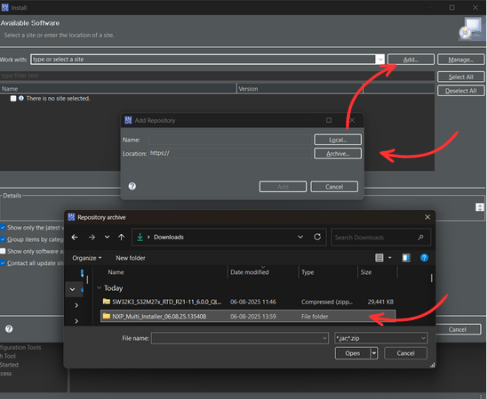Click Cancel in Repository archive dialog

[405, 353]
